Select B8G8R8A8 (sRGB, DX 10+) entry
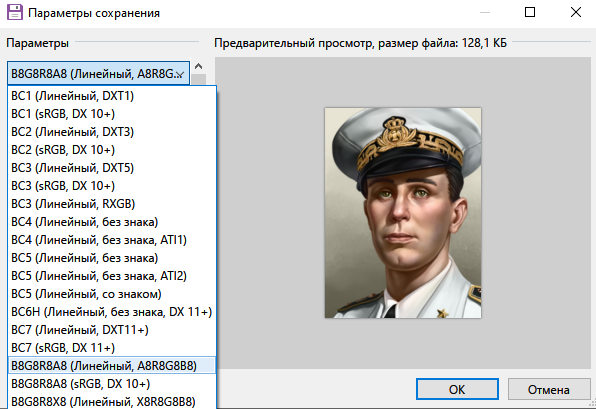This screenshot has height=409, width=596. [x=112, y=384]
